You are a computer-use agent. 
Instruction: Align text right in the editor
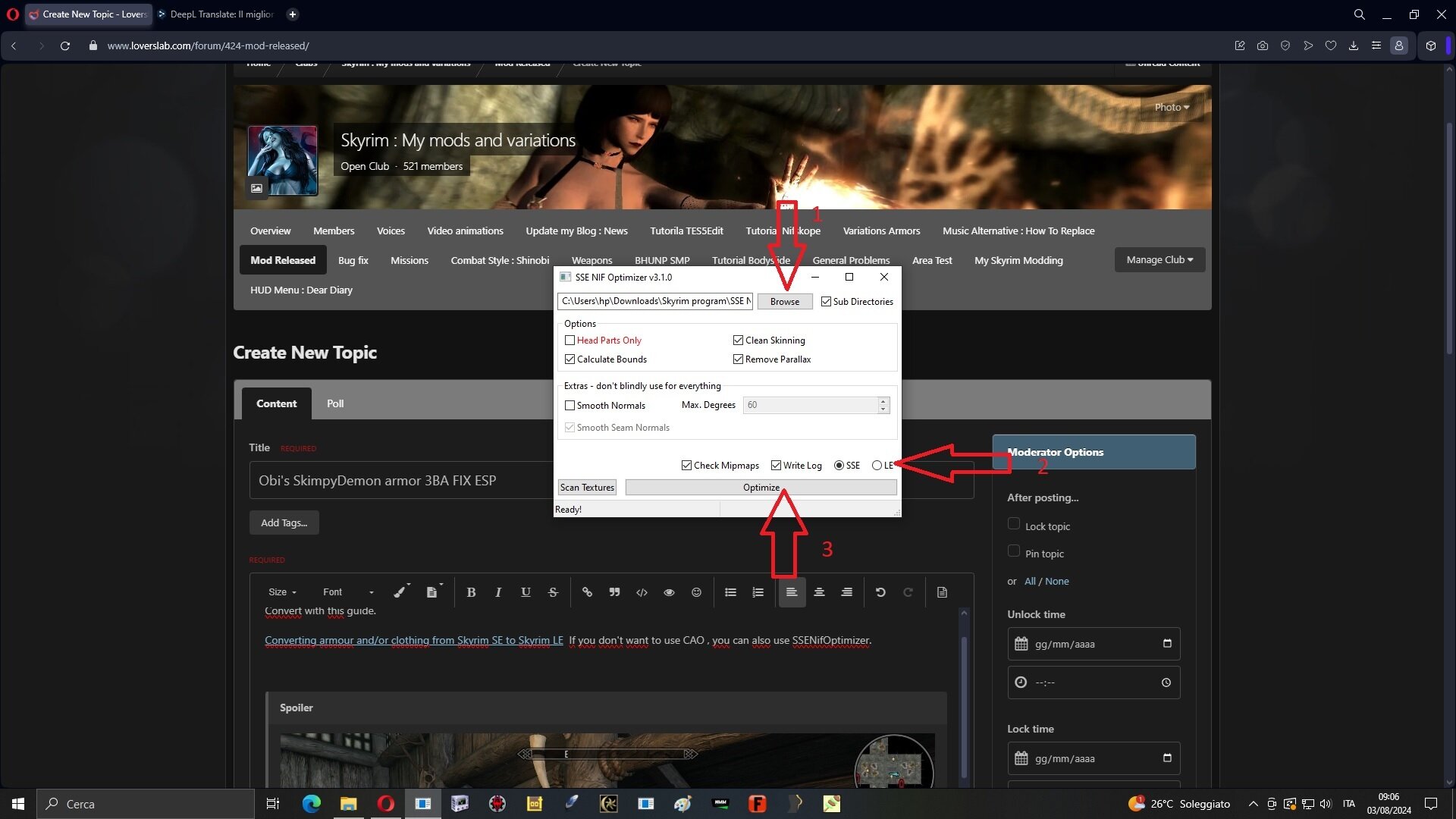(846, 592)
